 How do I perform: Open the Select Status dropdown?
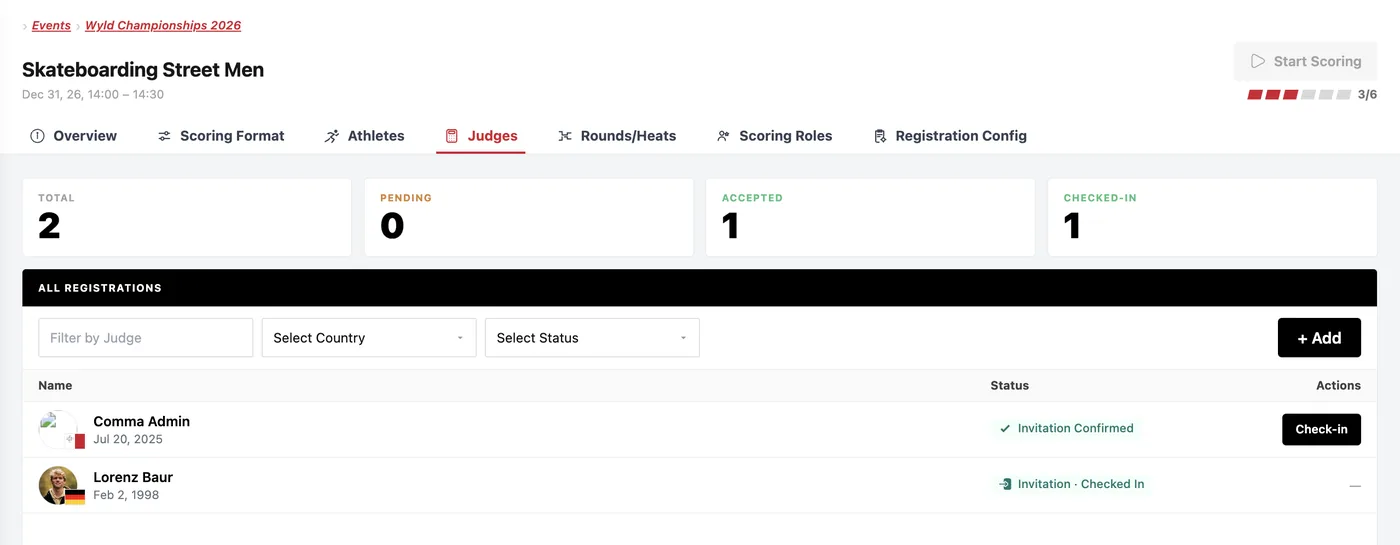coord(592,338)
